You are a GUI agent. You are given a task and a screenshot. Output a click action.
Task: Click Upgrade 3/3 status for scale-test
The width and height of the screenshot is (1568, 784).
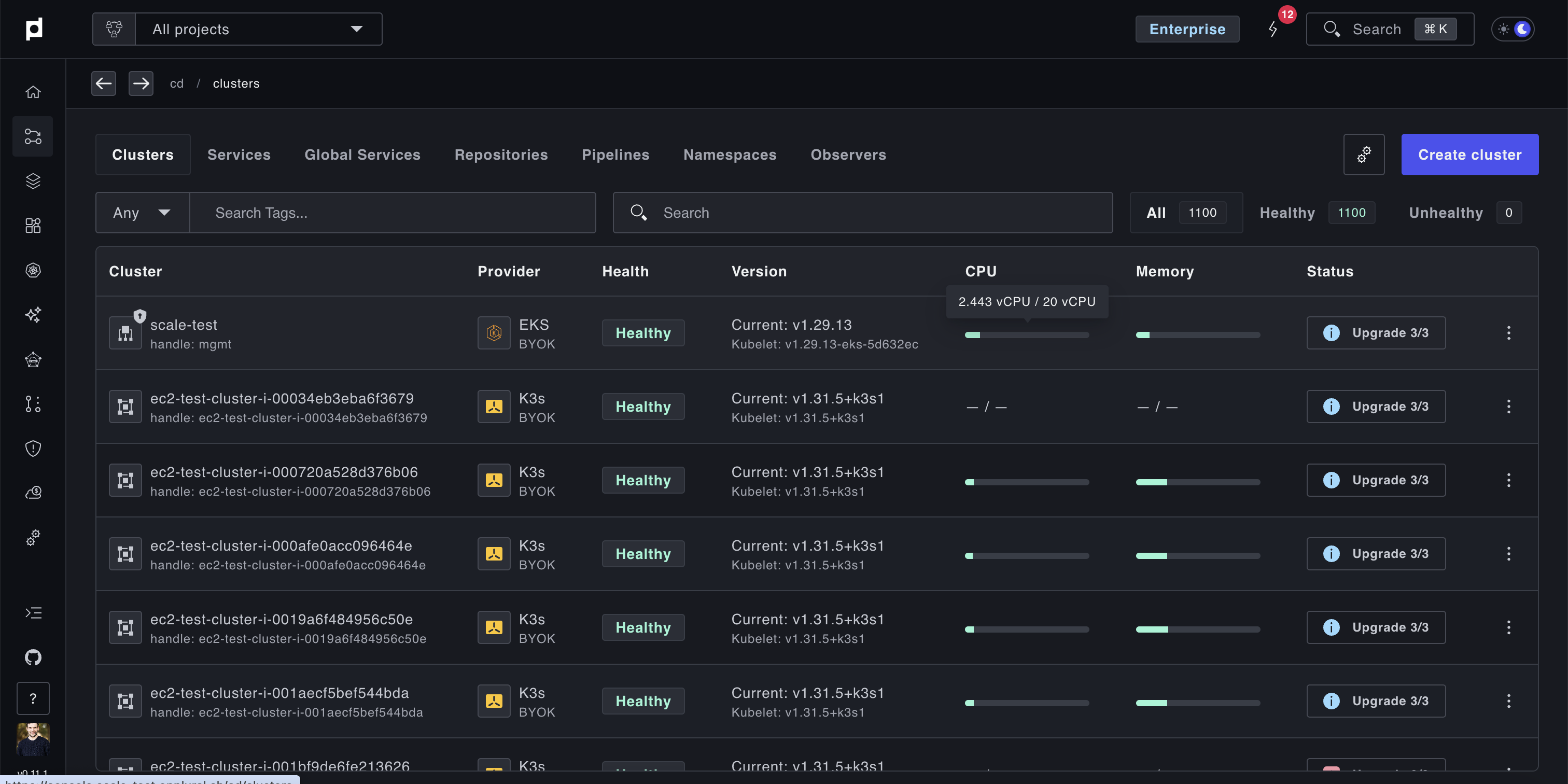[x=1376, y=333]
